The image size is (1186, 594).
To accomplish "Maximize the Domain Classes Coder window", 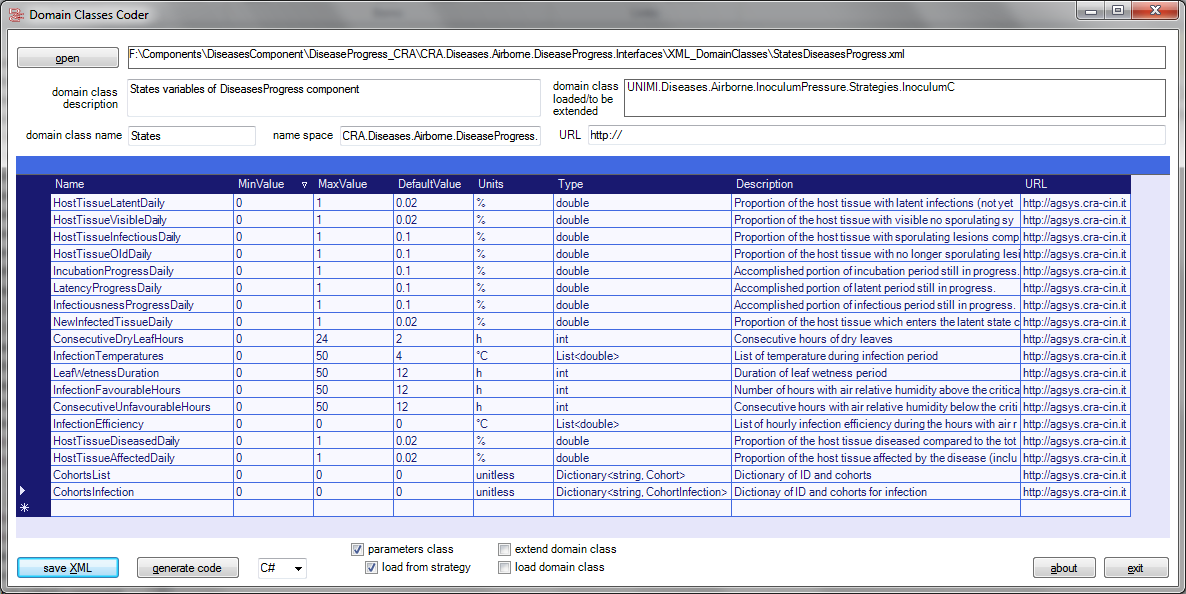I will pyautogui.click(x=1117, y=11).
